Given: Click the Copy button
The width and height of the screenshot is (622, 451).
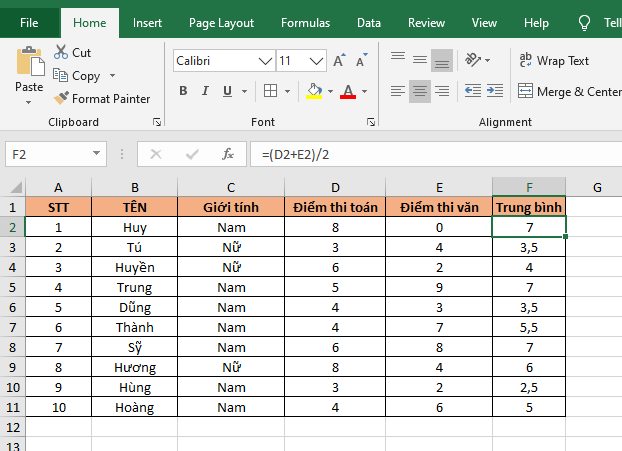Looking at the screenshot, I should 85,76.
